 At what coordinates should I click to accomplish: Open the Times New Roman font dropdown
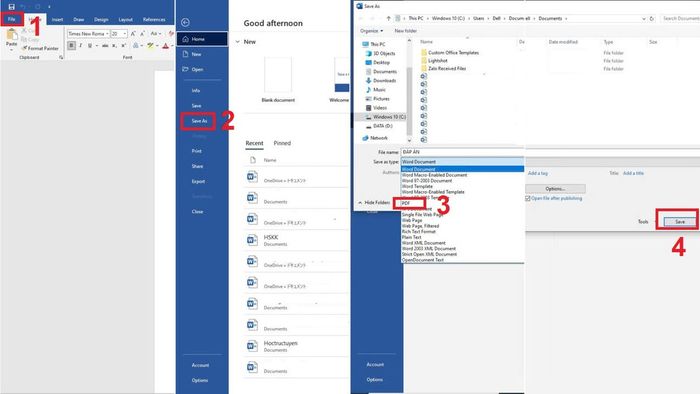107,33
